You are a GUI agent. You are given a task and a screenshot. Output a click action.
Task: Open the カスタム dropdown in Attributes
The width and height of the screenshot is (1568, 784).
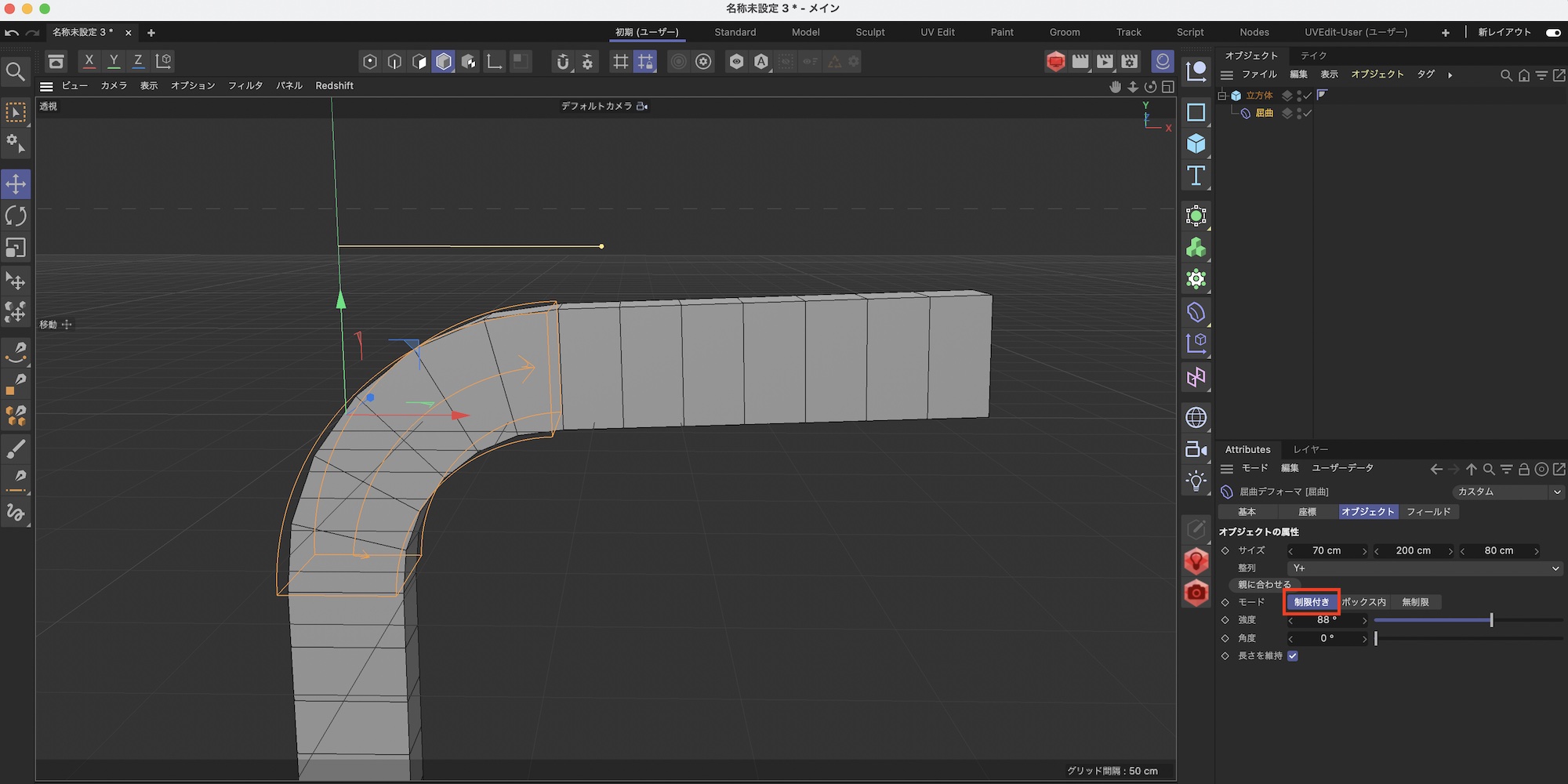[1508, 492]
